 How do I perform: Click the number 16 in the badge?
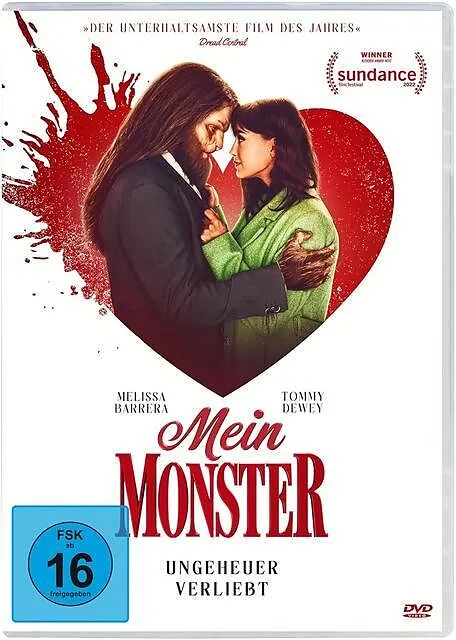point(69,570)
